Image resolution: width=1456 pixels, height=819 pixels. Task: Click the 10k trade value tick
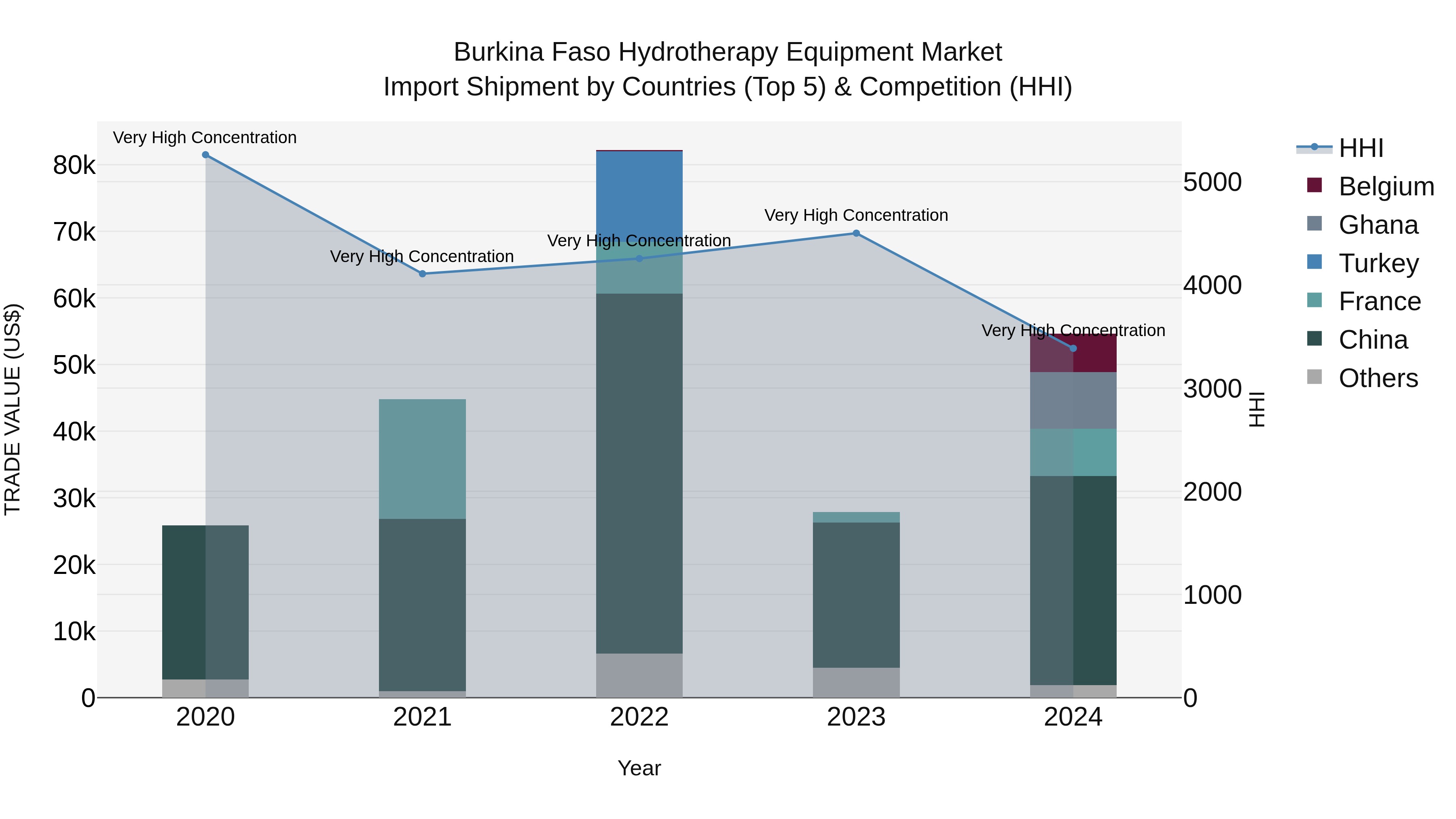pos(74,631)
